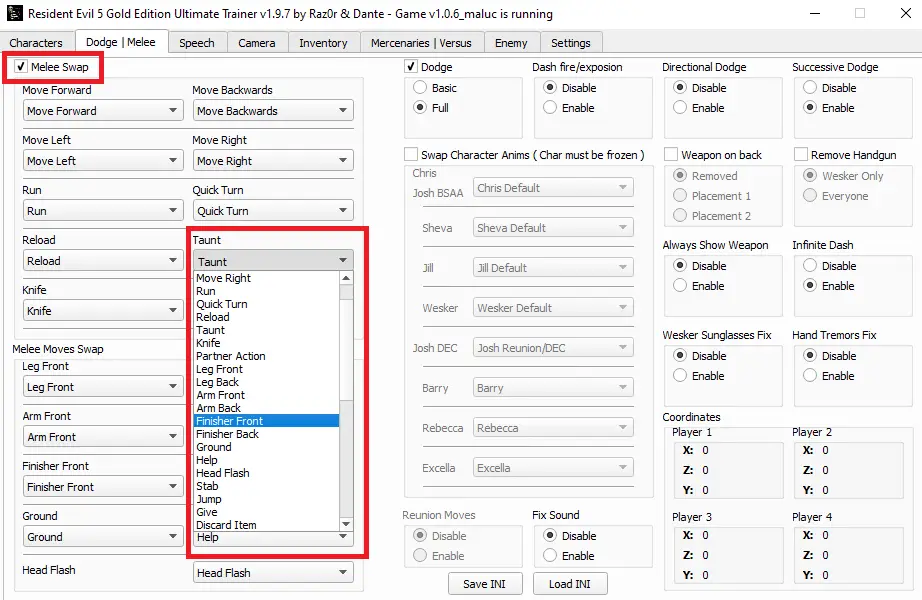Click the trainer app icon in title bar
This screenshot has width=922, height=600.
click(15, 13)
